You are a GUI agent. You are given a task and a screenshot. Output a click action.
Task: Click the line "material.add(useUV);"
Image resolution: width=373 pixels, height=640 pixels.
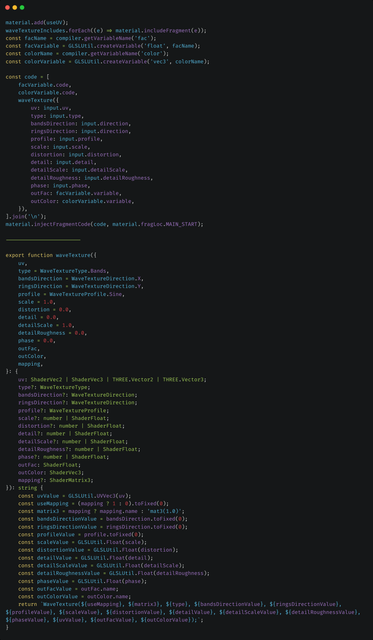coord(37,23)
